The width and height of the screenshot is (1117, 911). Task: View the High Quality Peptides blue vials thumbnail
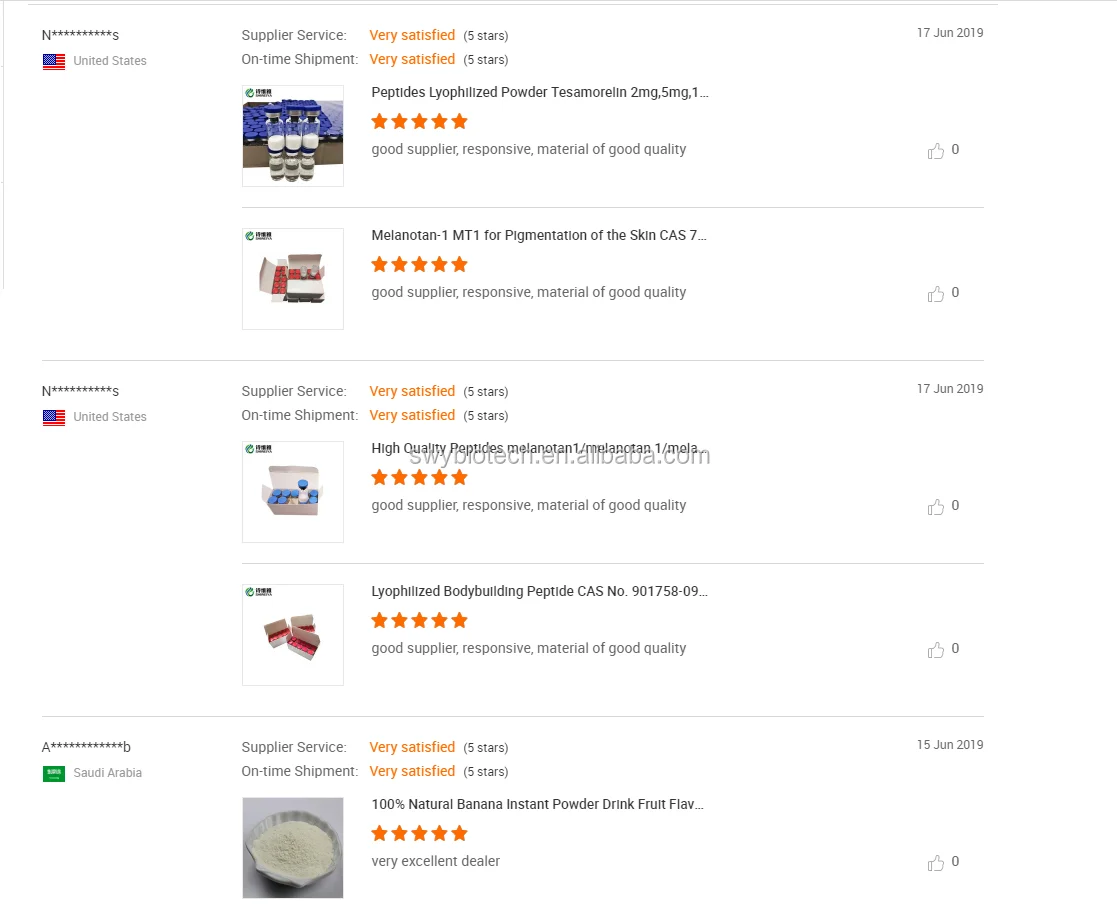point(293,492)
